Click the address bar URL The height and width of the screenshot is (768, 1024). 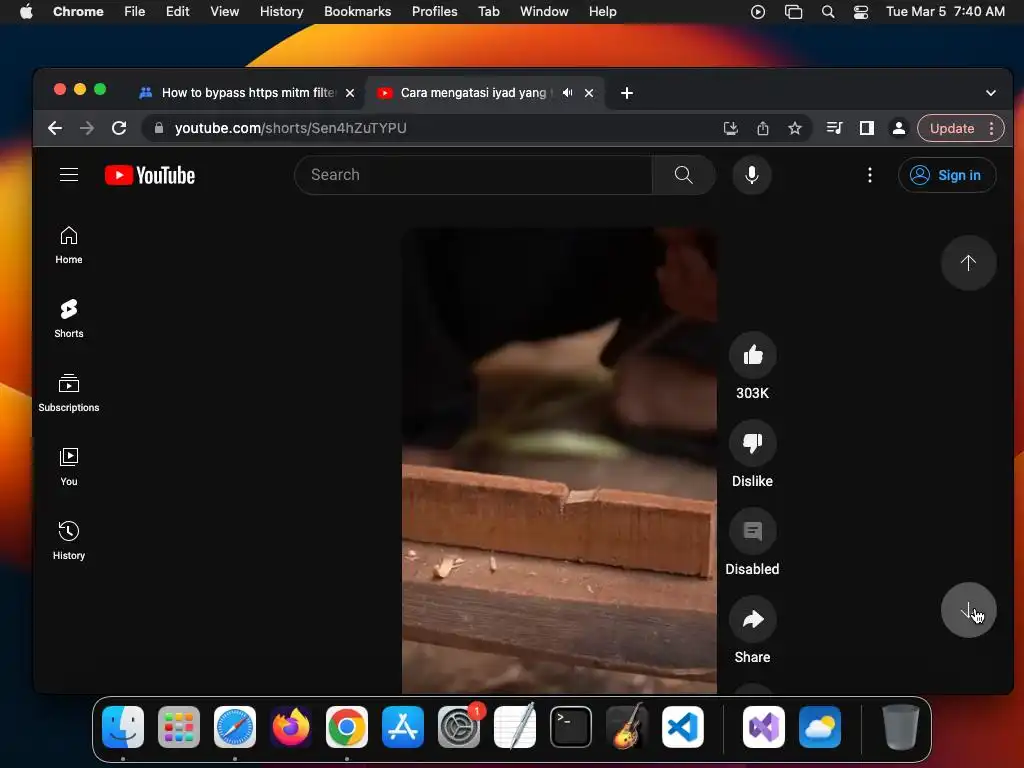(x=291, y=128)
